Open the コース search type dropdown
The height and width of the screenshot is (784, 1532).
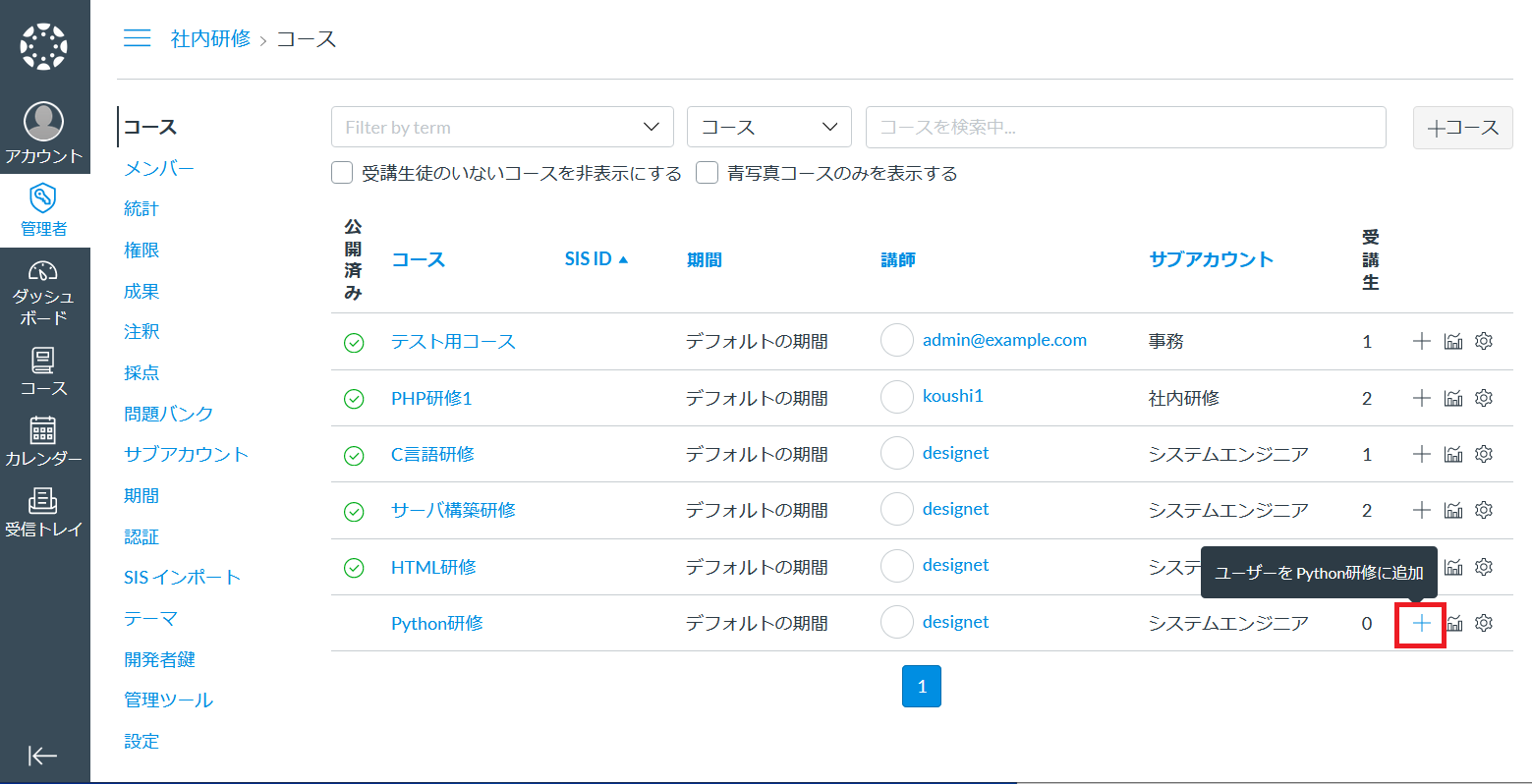click(x=769, y=127)
